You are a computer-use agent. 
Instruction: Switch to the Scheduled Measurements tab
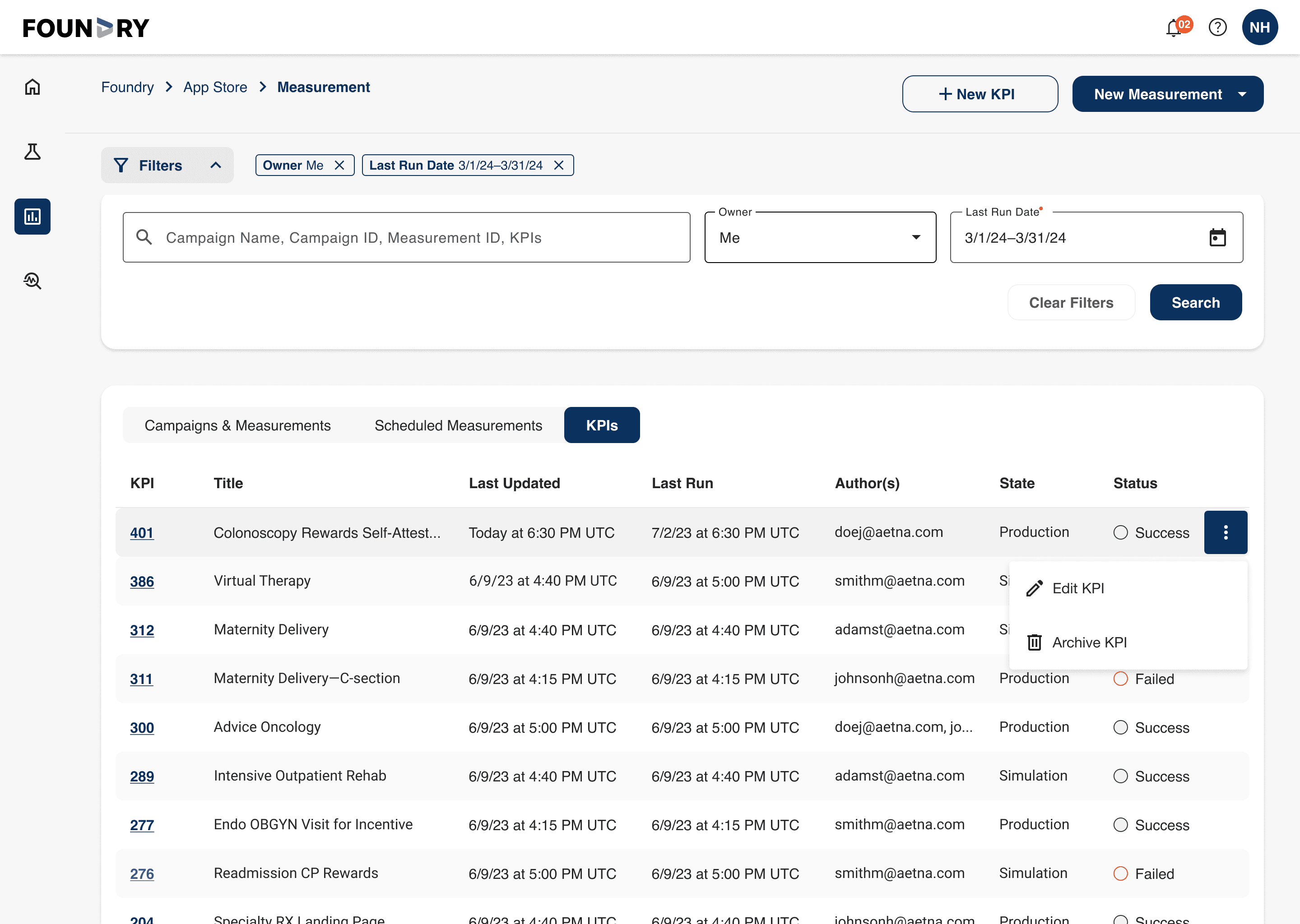tap(458, 425)
